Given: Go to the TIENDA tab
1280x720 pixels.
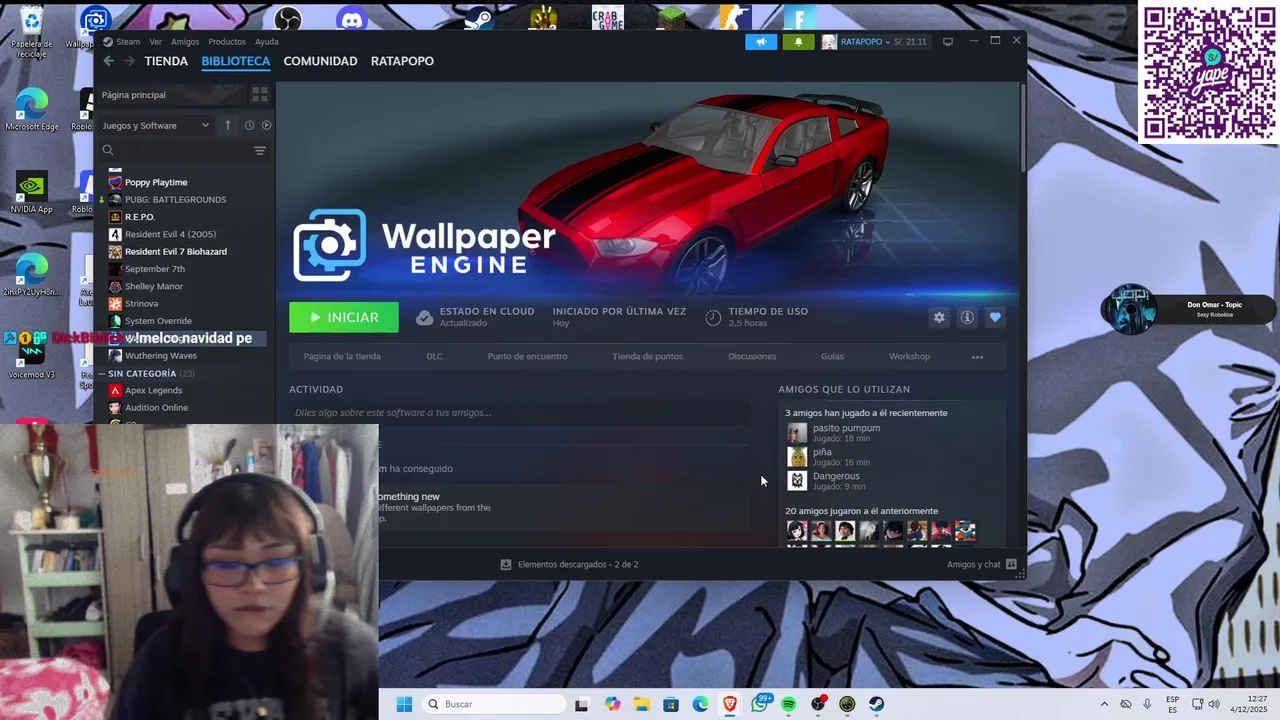Looking at the screenshot, I should tap(166, 61).
